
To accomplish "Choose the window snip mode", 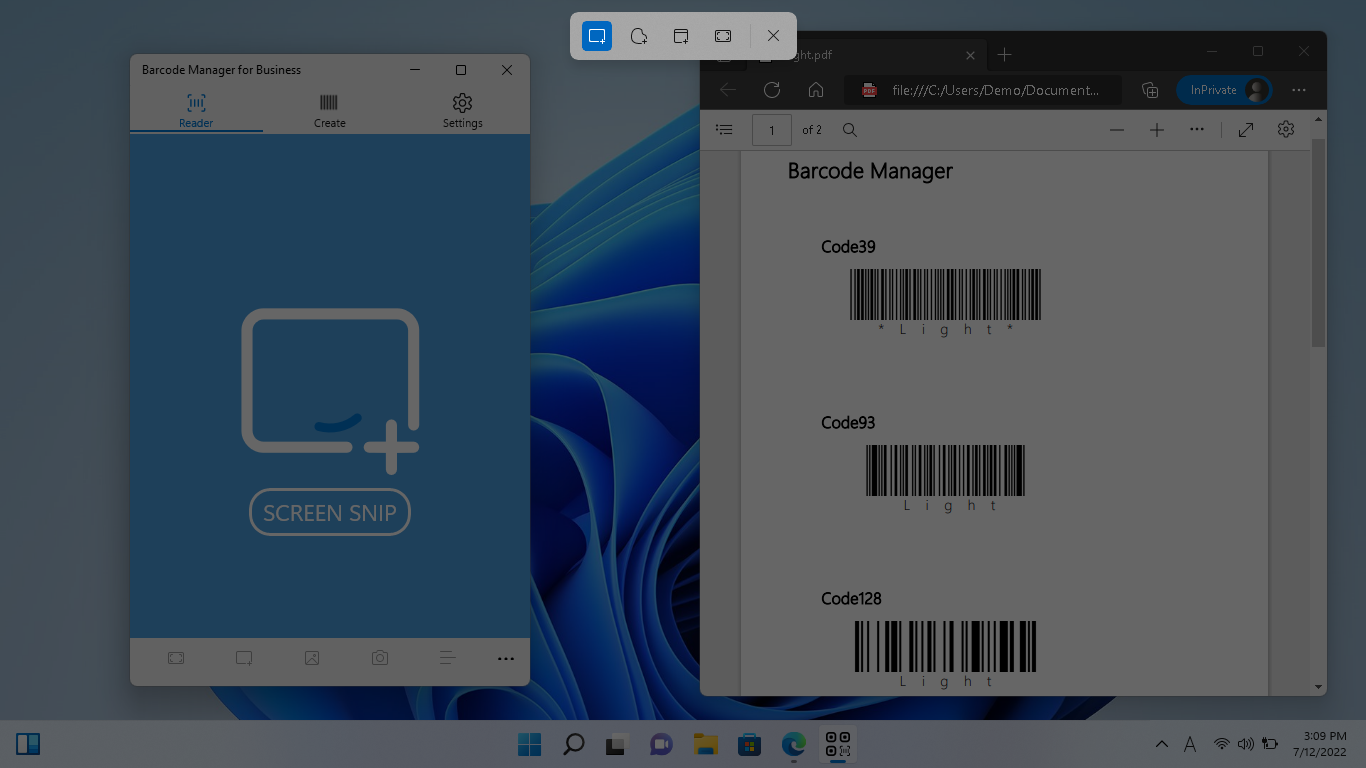I will (681, 36).
